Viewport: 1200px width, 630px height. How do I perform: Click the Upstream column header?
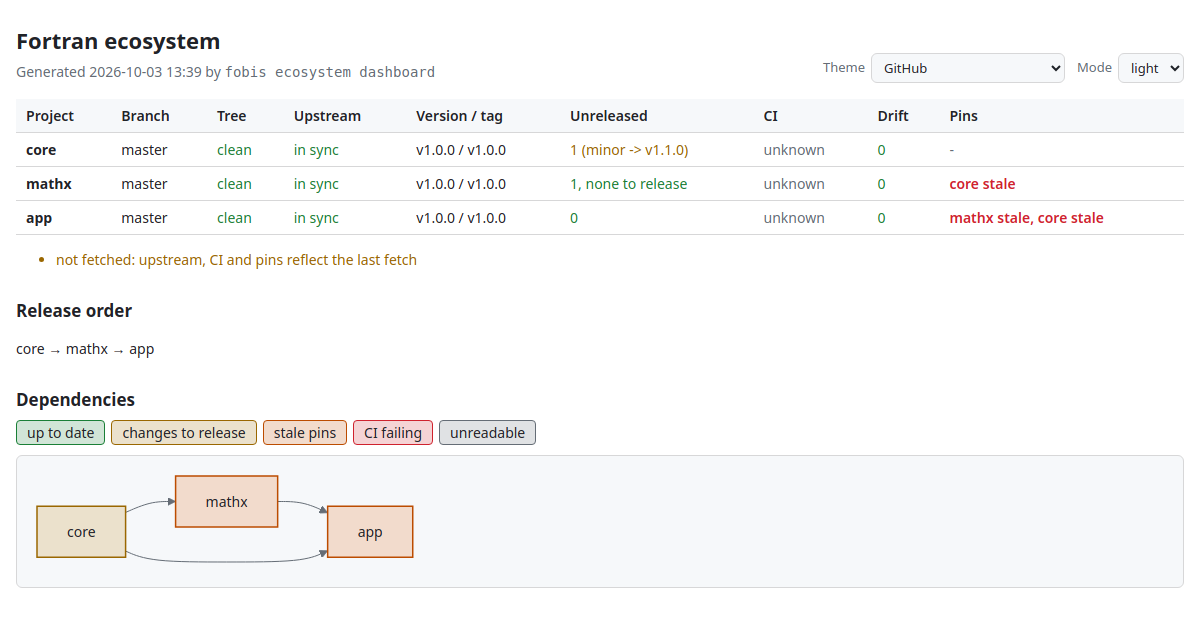coord(327,116)
